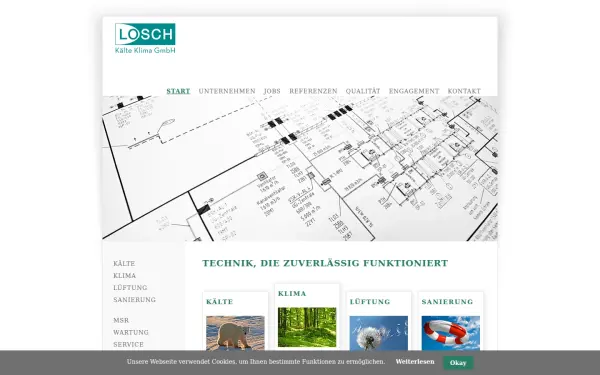Screen dimensions: 600x375
Task: Click the heading Technik, die zuverlässig funktioniert
Action: [325, 263]
